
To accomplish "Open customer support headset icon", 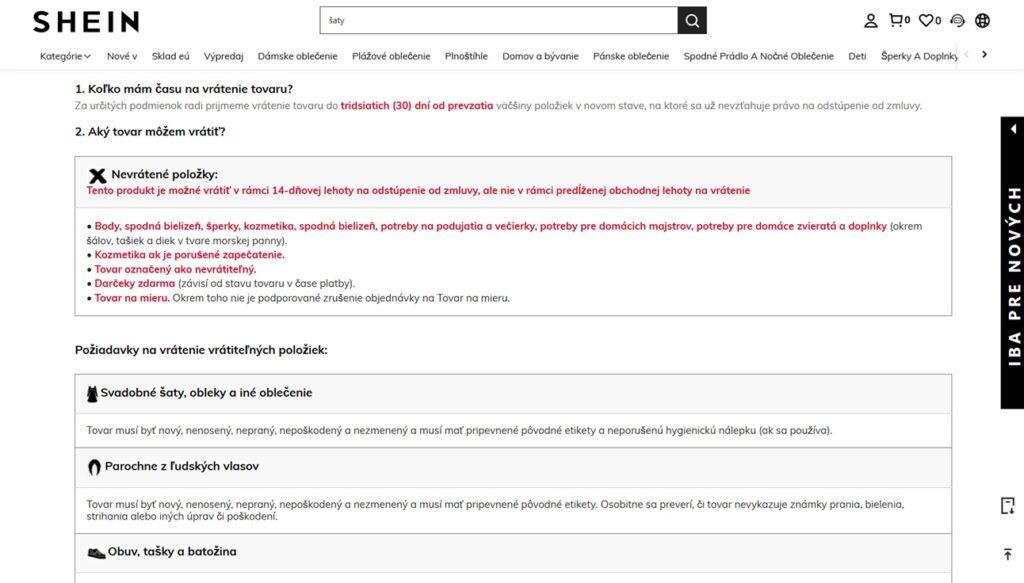I will [x=957, y=21].
